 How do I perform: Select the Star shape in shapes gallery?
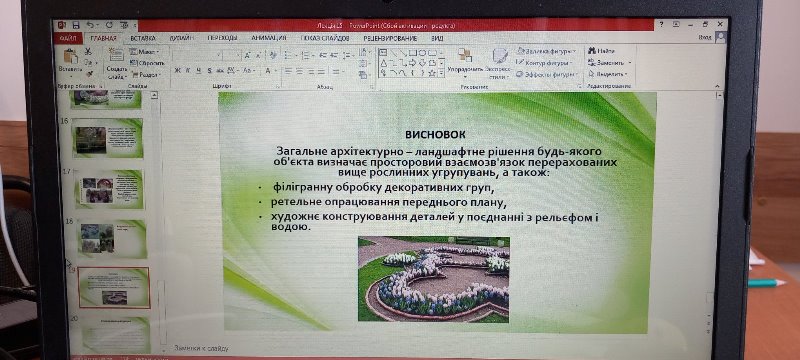coord(432,73)
